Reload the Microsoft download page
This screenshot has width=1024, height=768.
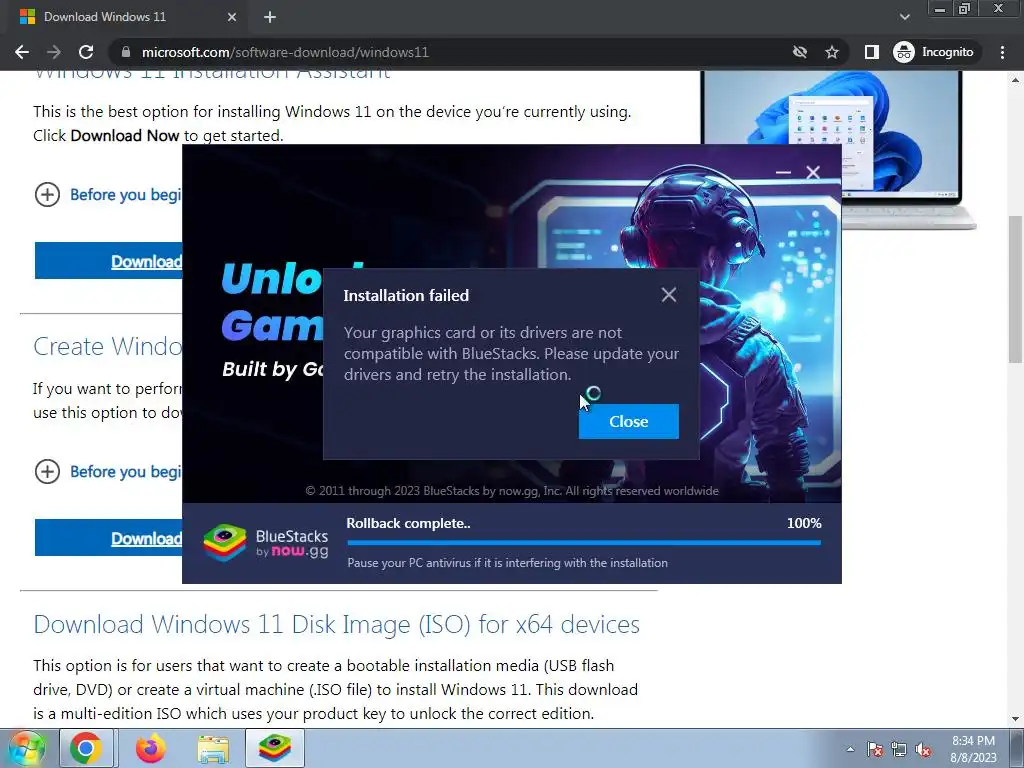click(x=86, y=52)
